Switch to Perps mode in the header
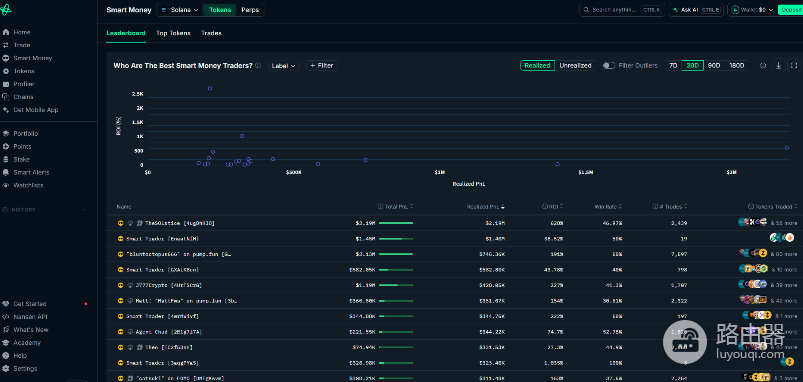 pyautogui.click(x=250, y=10)
